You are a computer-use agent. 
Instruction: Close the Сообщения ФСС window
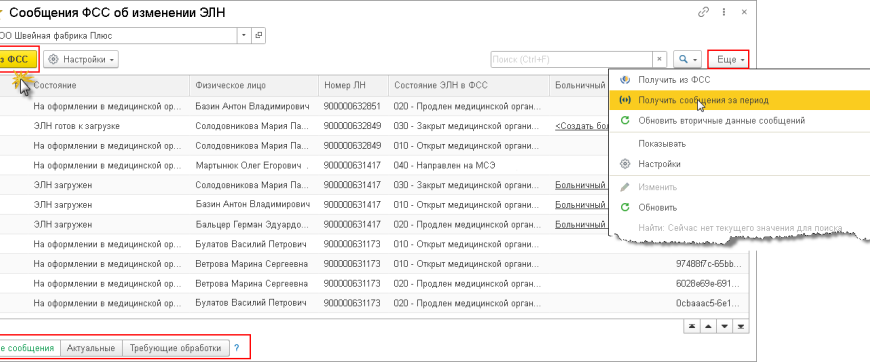click(743, 12)
